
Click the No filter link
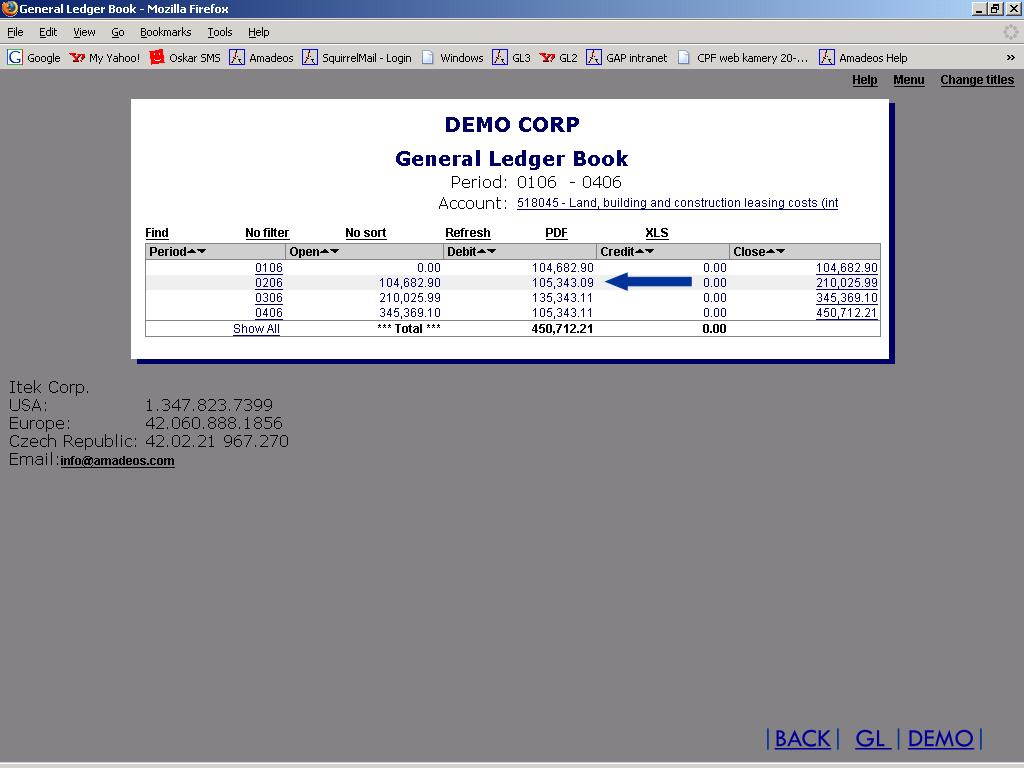(x=267, y=232)
